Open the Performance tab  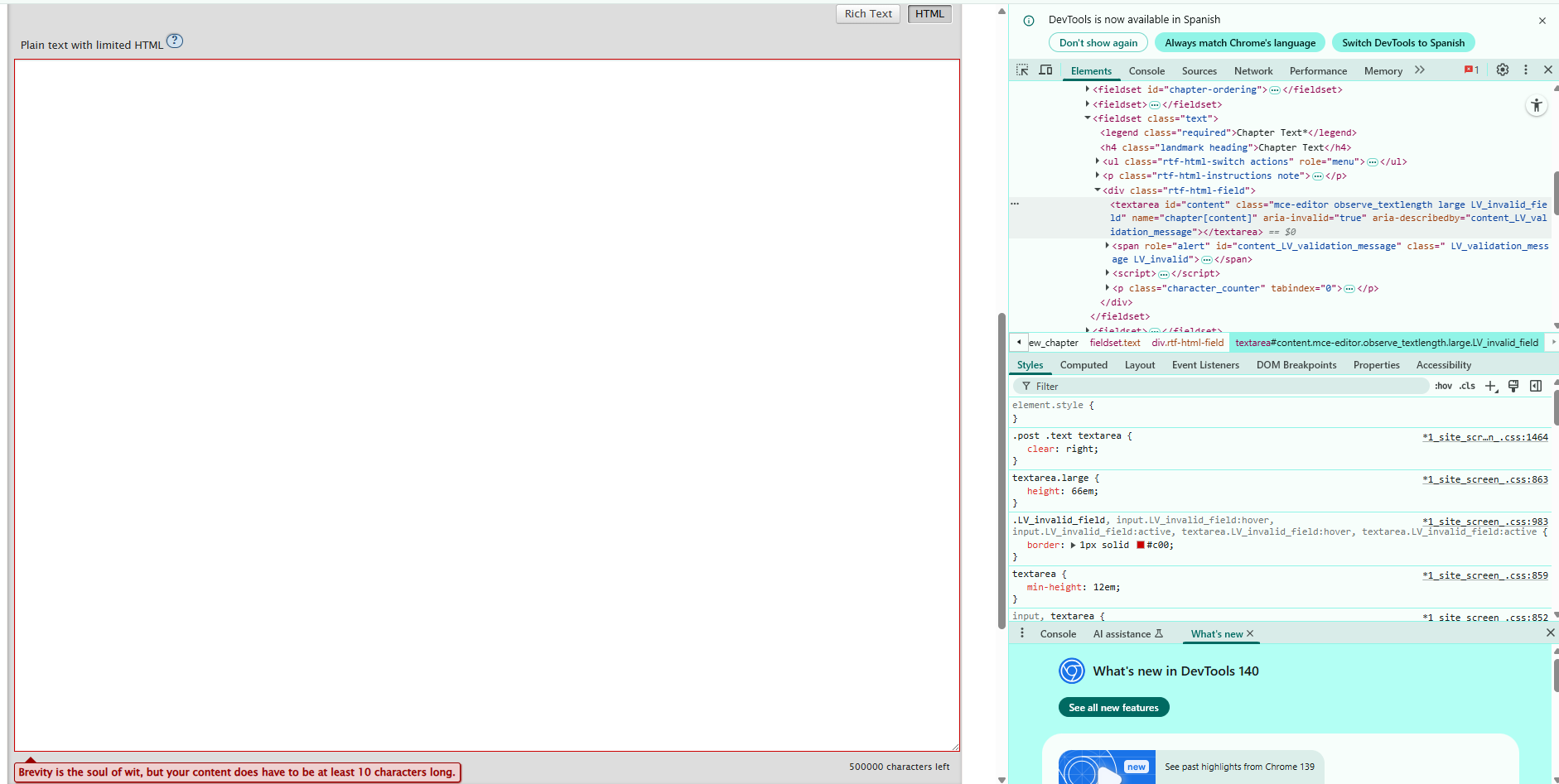[1318, 71]
